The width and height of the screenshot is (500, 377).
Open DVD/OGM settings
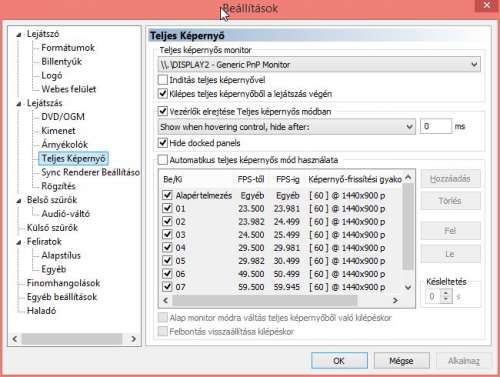tap(63, 117)
